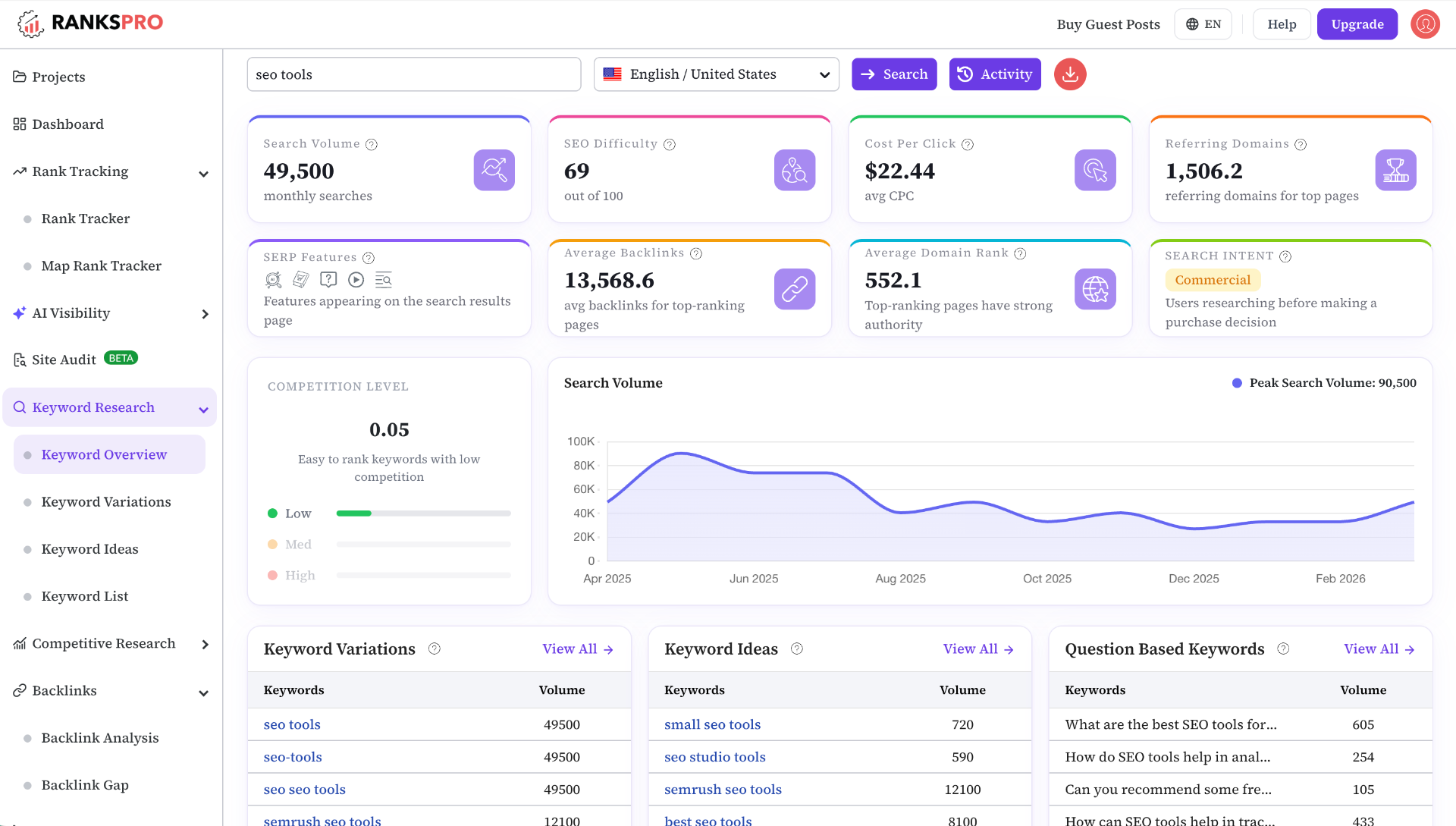Viewport: 1456px width, 826px height.
Task: Open Map Rank Tracker sidebar item
Action: coord(101,265)
